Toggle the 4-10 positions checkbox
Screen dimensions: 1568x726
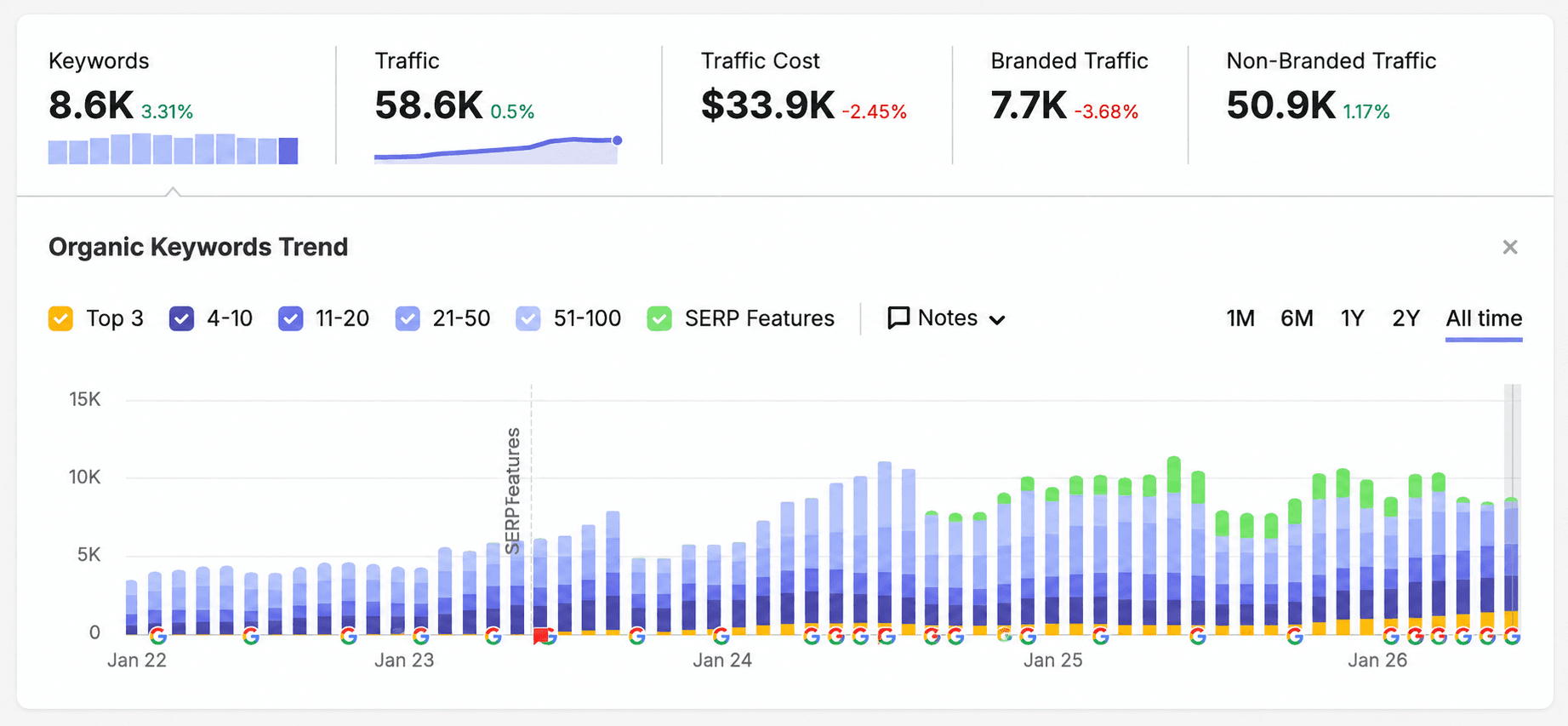click(x=181, y=319)
